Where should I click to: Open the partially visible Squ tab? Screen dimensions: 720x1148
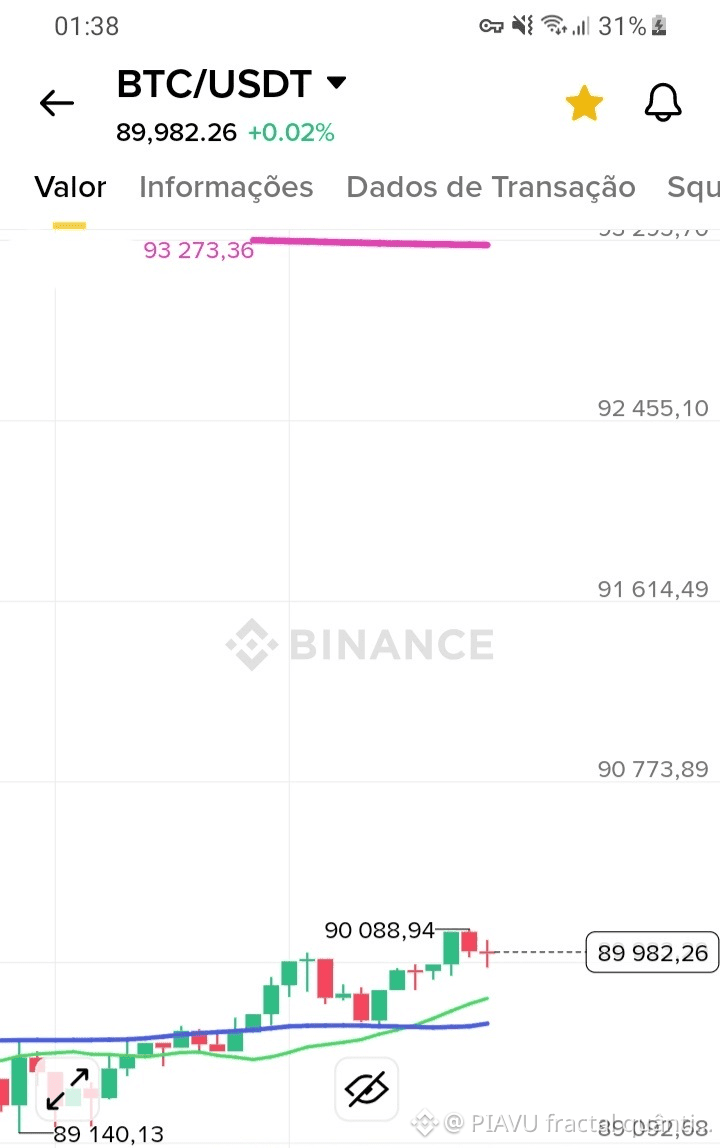(692, 187)
